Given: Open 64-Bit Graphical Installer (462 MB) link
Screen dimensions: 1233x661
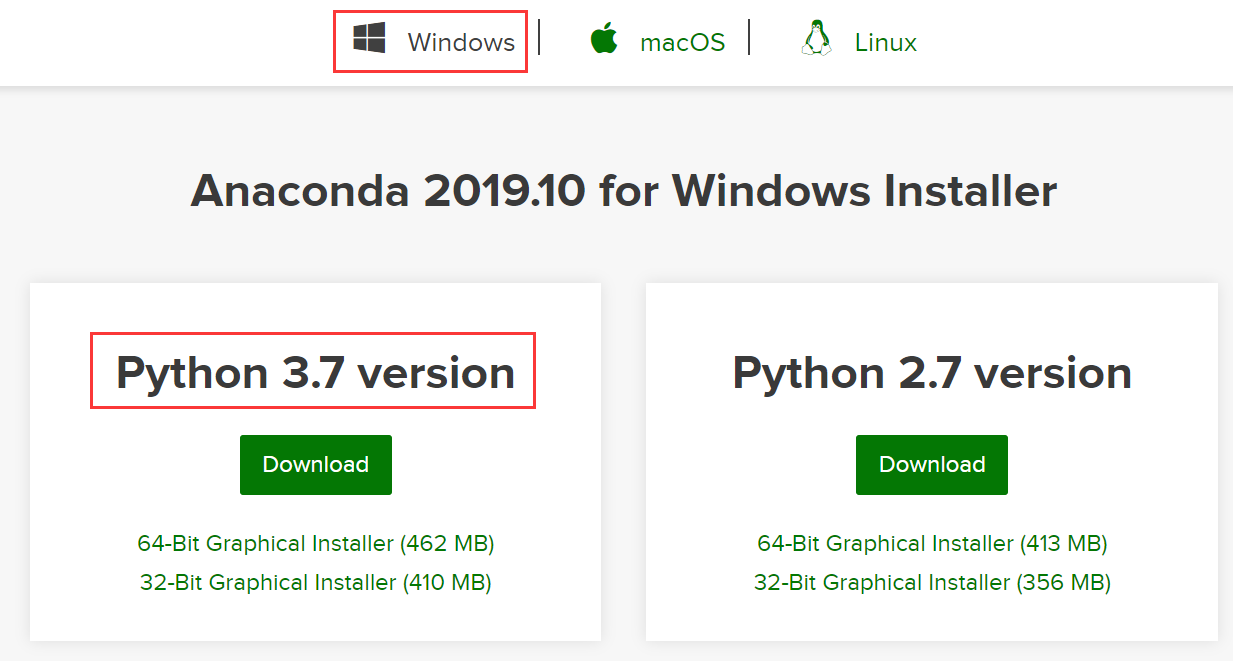Looking at the screenshot, I should (x=316, y=543).
